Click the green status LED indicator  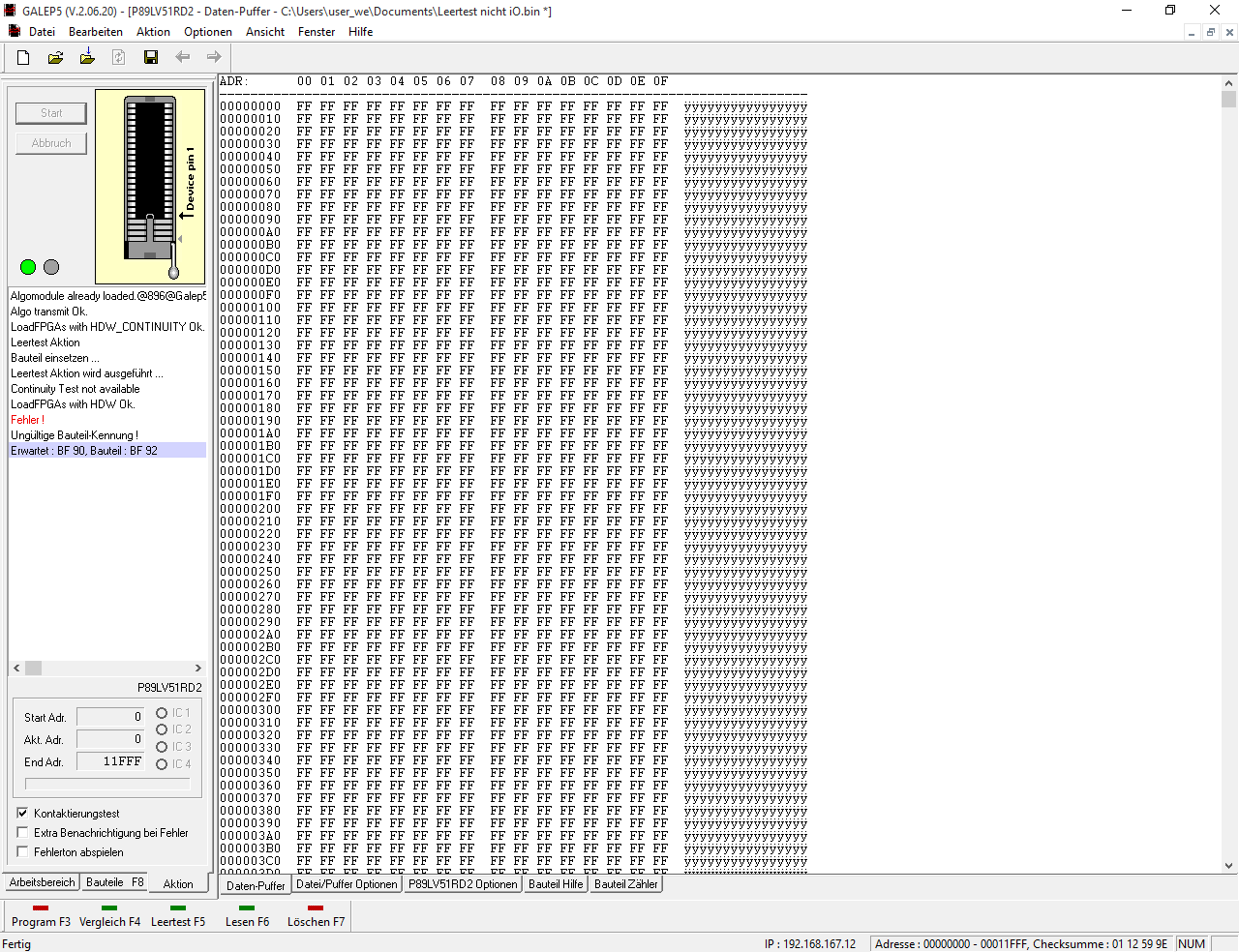point(28,267)
